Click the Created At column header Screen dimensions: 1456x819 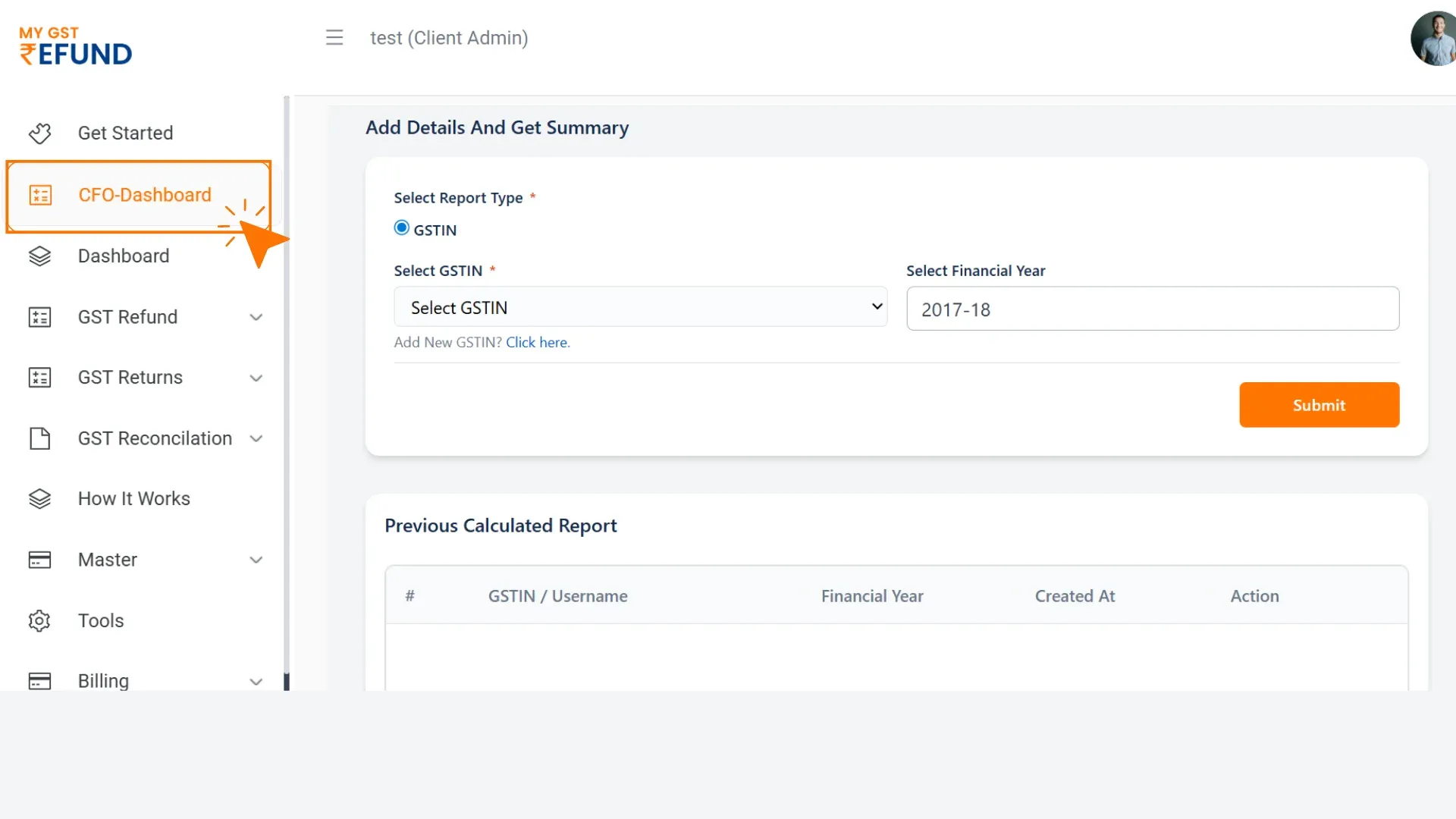pos(1075,596)
